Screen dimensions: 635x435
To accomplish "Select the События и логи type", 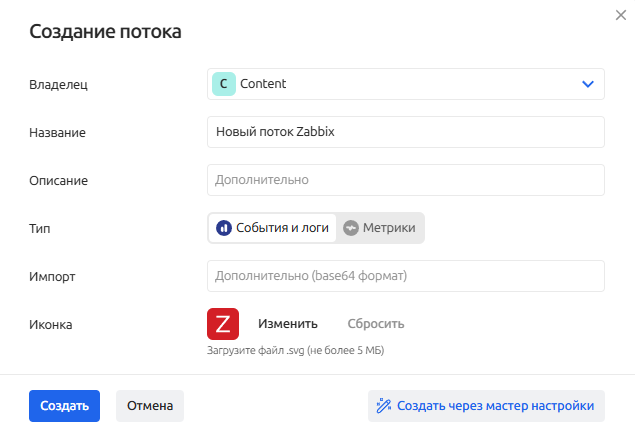I will [273, 228].
